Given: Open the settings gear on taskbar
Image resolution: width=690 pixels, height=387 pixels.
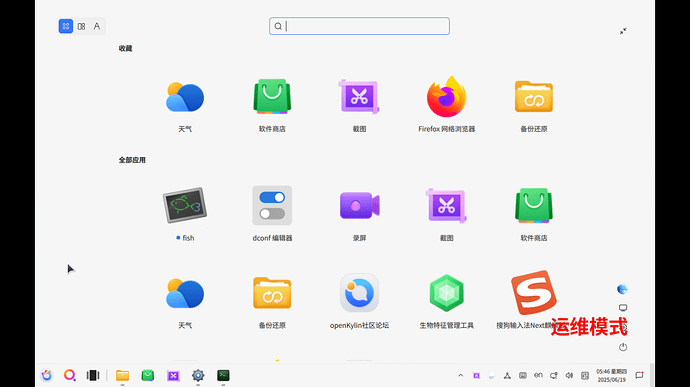Looking at the screenshot, I should (x=198, y=375).
